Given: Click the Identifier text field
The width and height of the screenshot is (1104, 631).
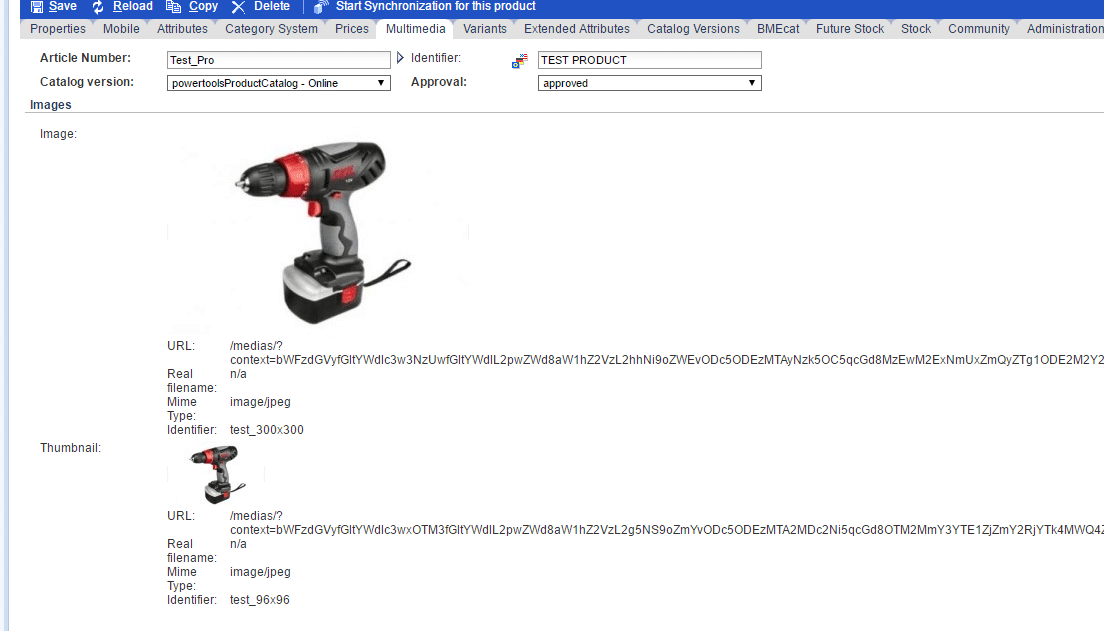Looking at the screenshot, I should (x=649, y=60).
